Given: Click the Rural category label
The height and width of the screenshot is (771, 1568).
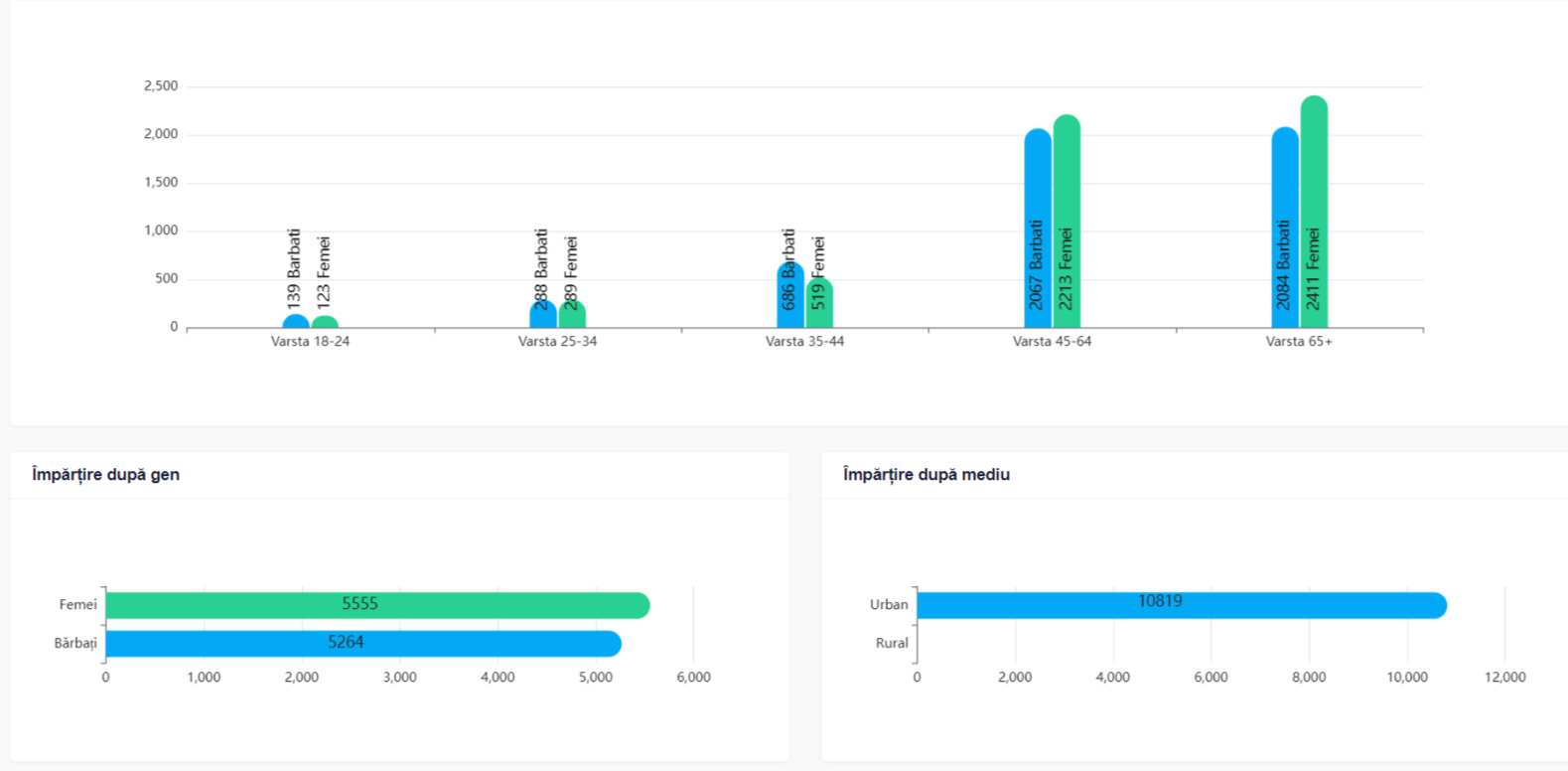Looking at the screenshot, I should point(892,643).
